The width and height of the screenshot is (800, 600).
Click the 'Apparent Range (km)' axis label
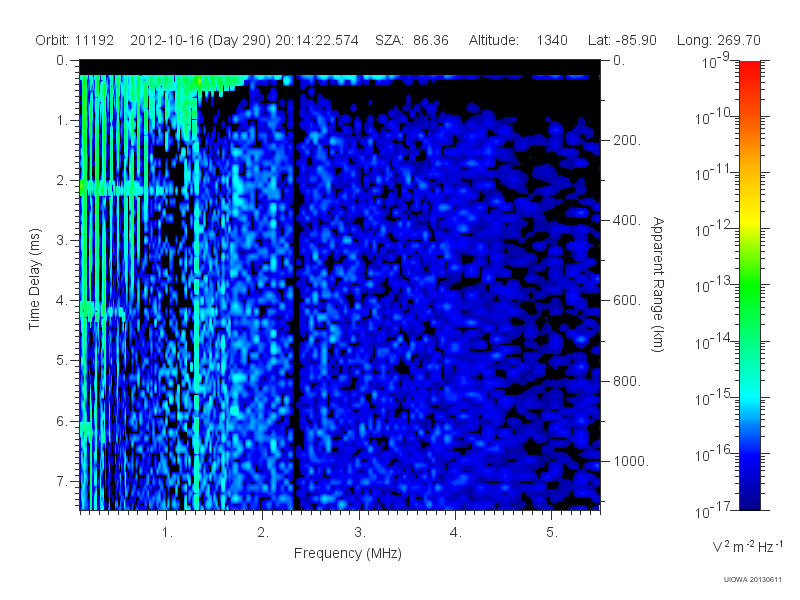(x=658, y=284)
